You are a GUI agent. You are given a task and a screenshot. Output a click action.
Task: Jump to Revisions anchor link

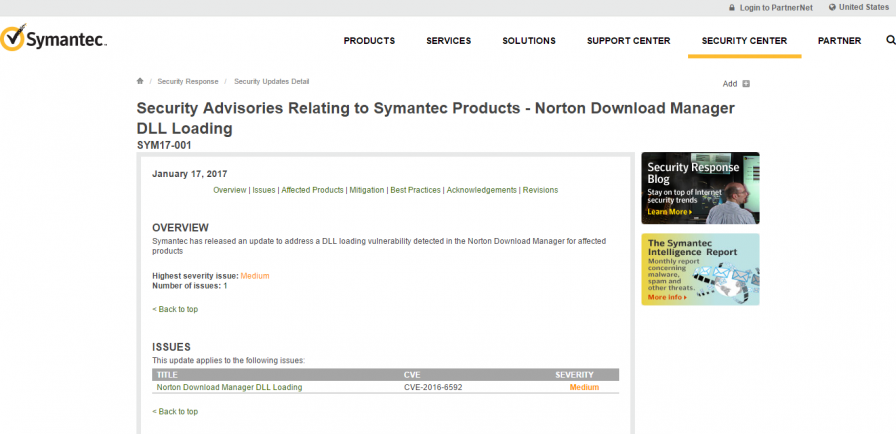(x=541, y=190)
